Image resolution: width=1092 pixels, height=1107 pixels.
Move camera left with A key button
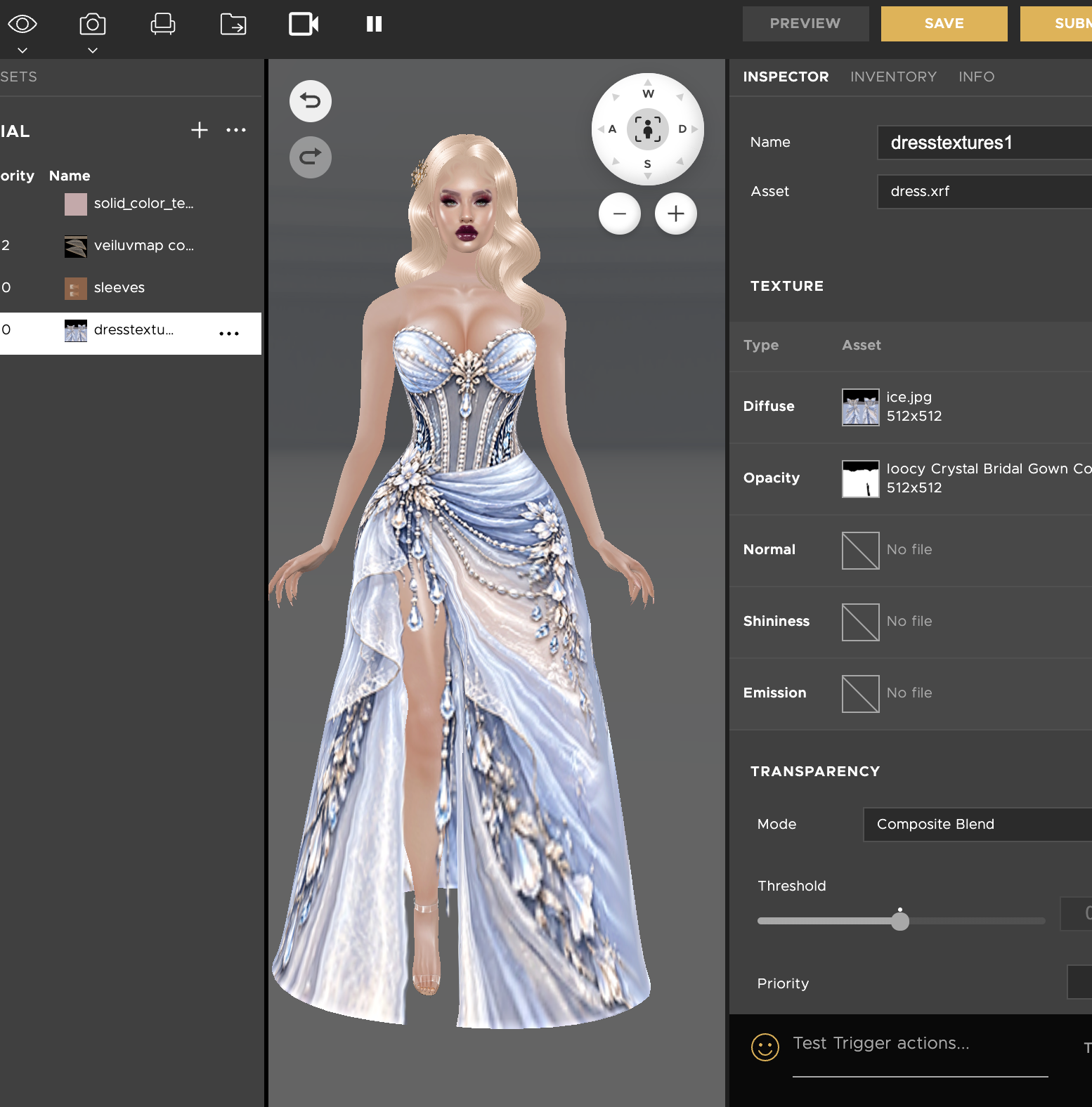610,129
